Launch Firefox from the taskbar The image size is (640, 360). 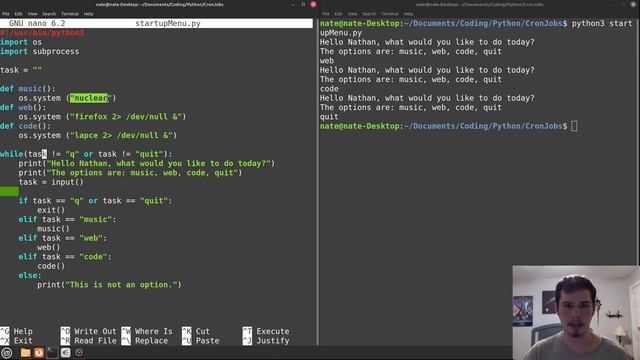39,353
